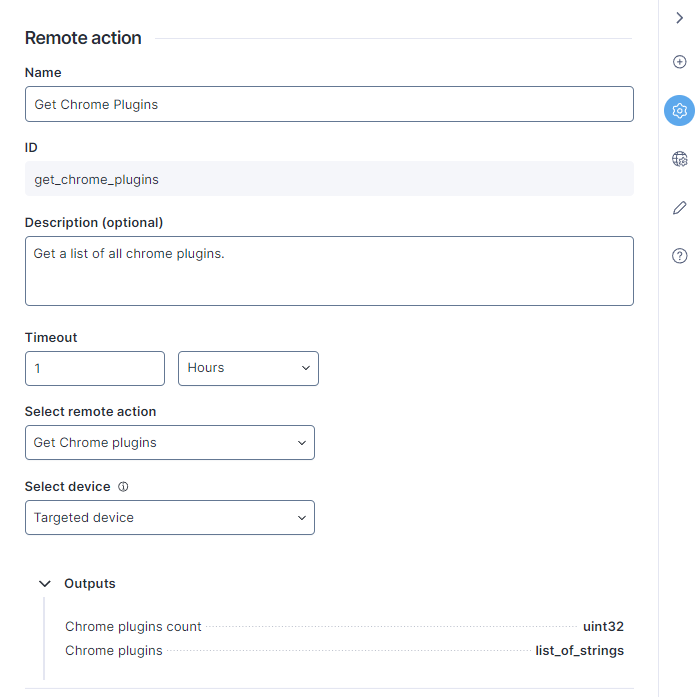The image size is (699, 697).
Task: Click the Description text area
Action: 329,271
